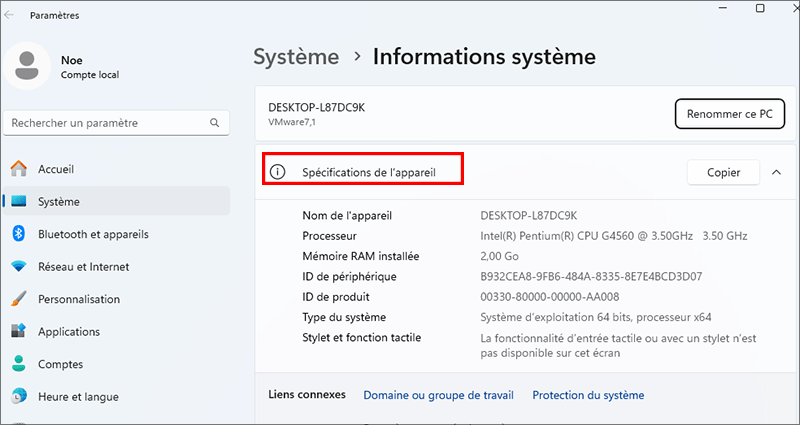Click the Paramètres window title

(55, 16)
